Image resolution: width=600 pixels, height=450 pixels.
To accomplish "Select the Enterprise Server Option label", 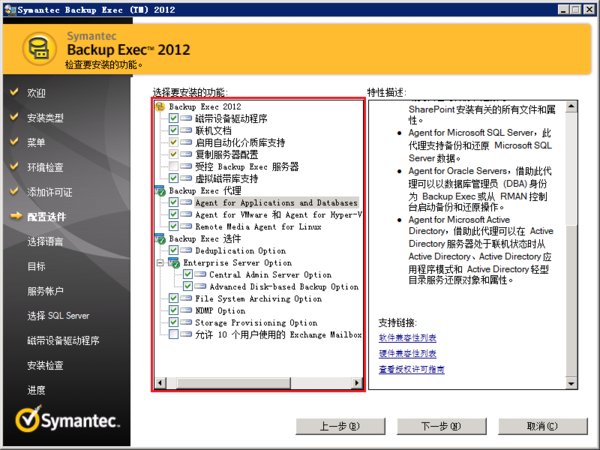I will pyautogui.click(x=237, y=262).
